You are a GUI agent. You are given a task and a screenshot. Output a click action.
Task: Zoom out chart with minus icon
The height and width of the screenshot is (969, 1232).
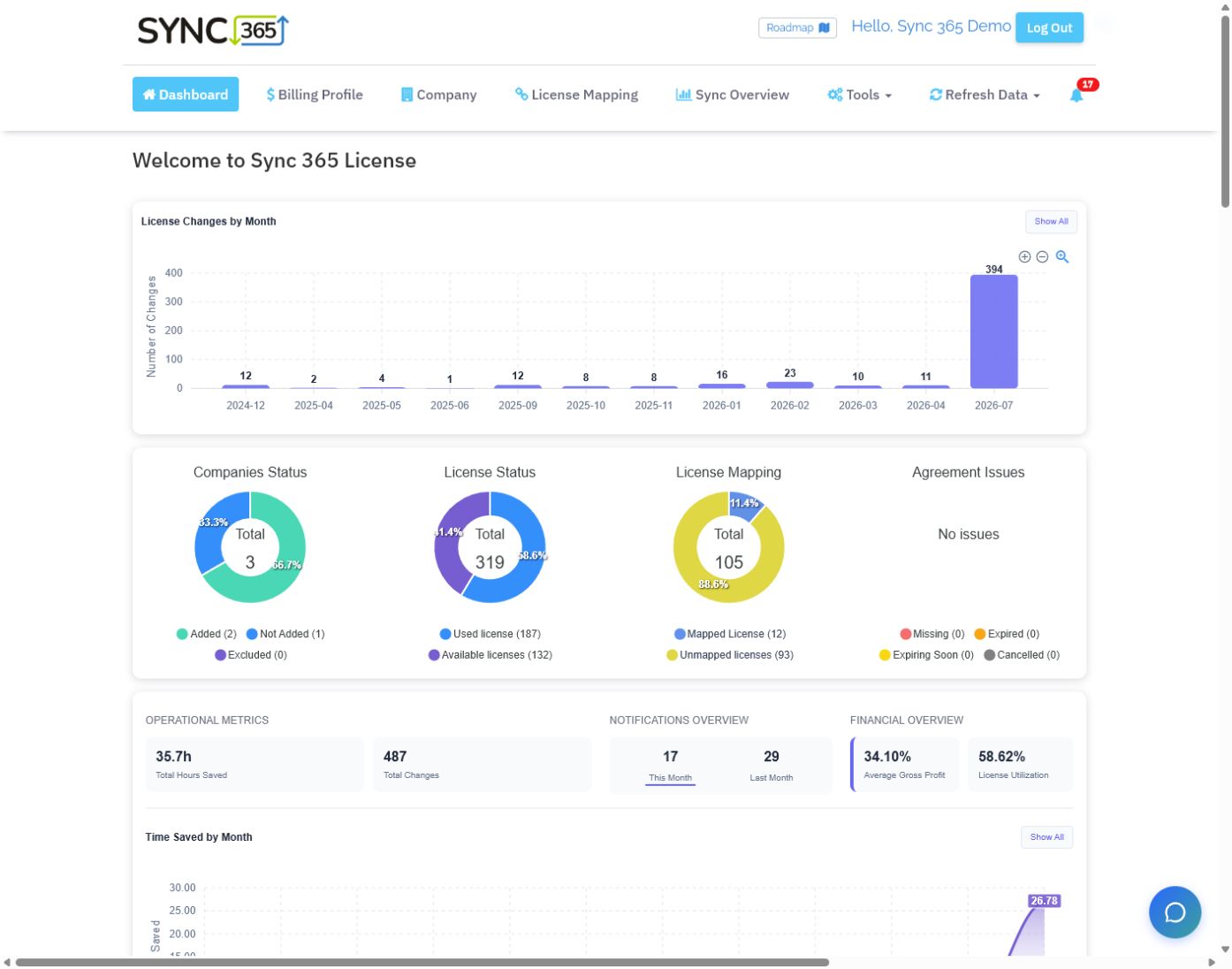coord(1042,256)
